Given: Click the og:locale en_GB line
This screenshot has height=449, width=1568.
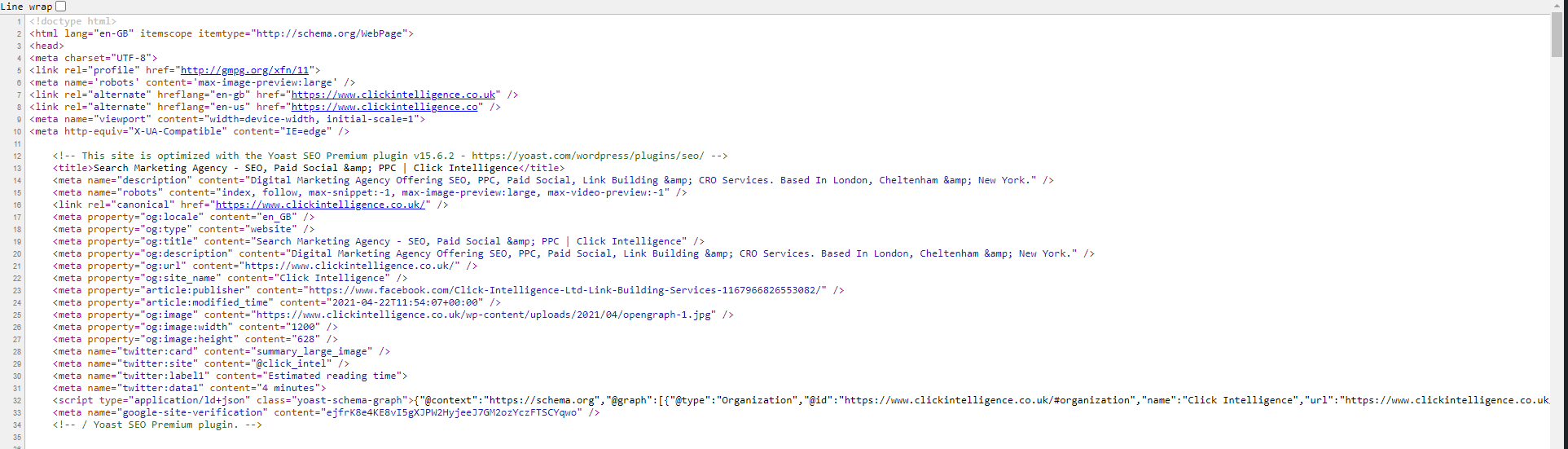Looking at the screenshot, I should click(x=183, y=217).
